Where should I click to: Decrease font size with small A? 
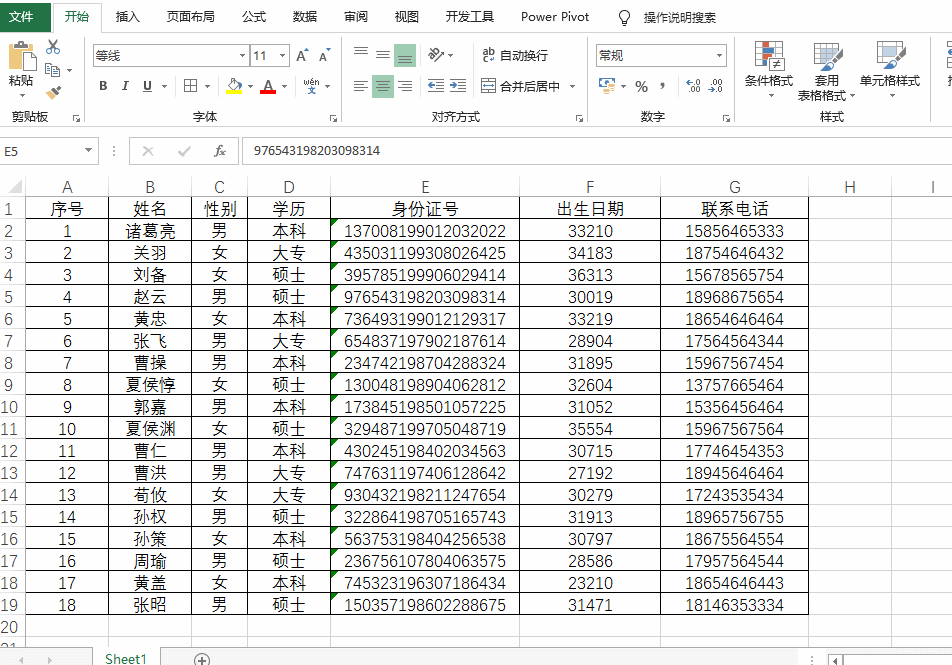(x=324, y=56)
